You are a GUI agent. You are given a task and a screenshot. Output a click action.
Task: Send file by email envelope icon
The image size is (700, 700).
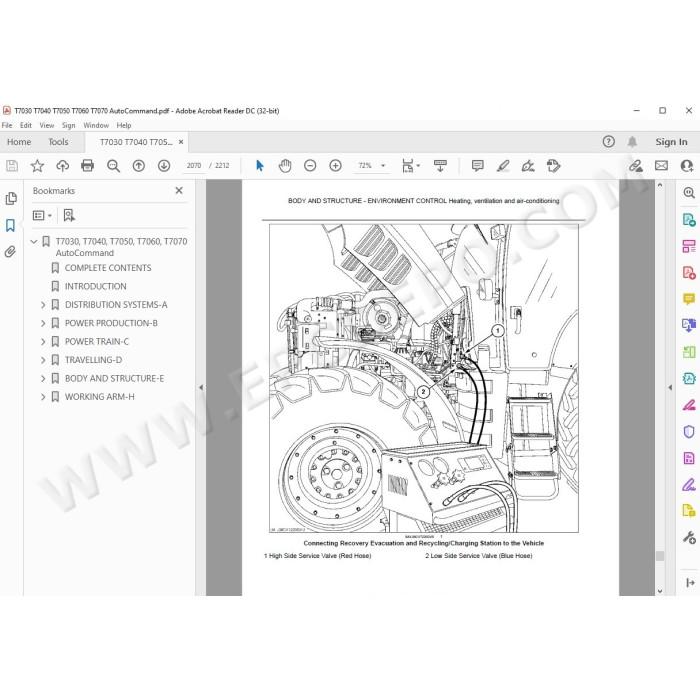tap(661, 166)
